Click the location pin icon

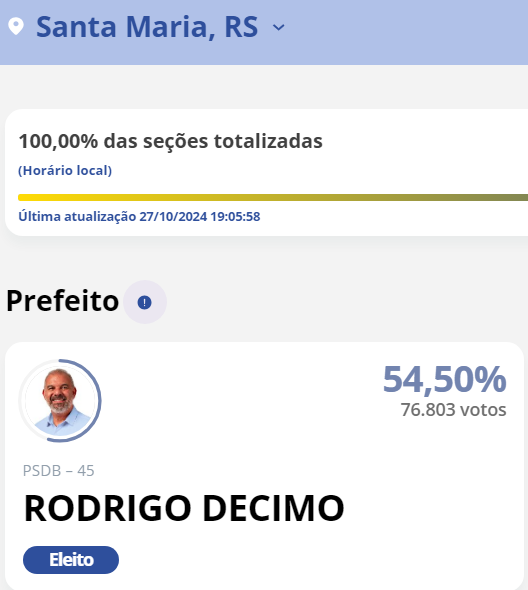16,27
